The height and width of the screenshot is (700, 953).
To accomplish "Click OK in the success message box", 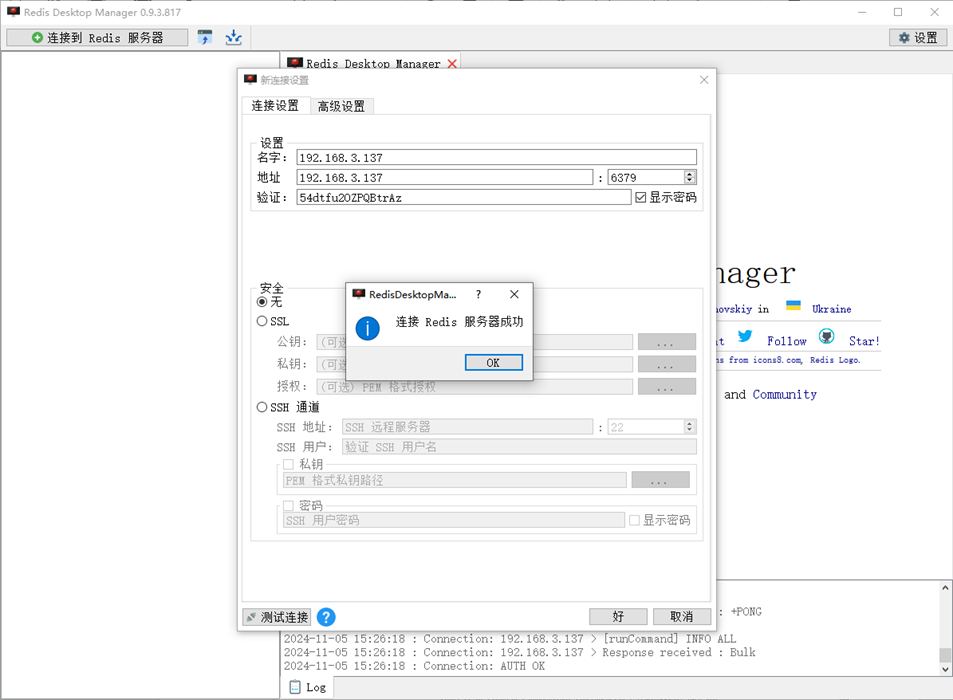I will [x=494, y=363].
